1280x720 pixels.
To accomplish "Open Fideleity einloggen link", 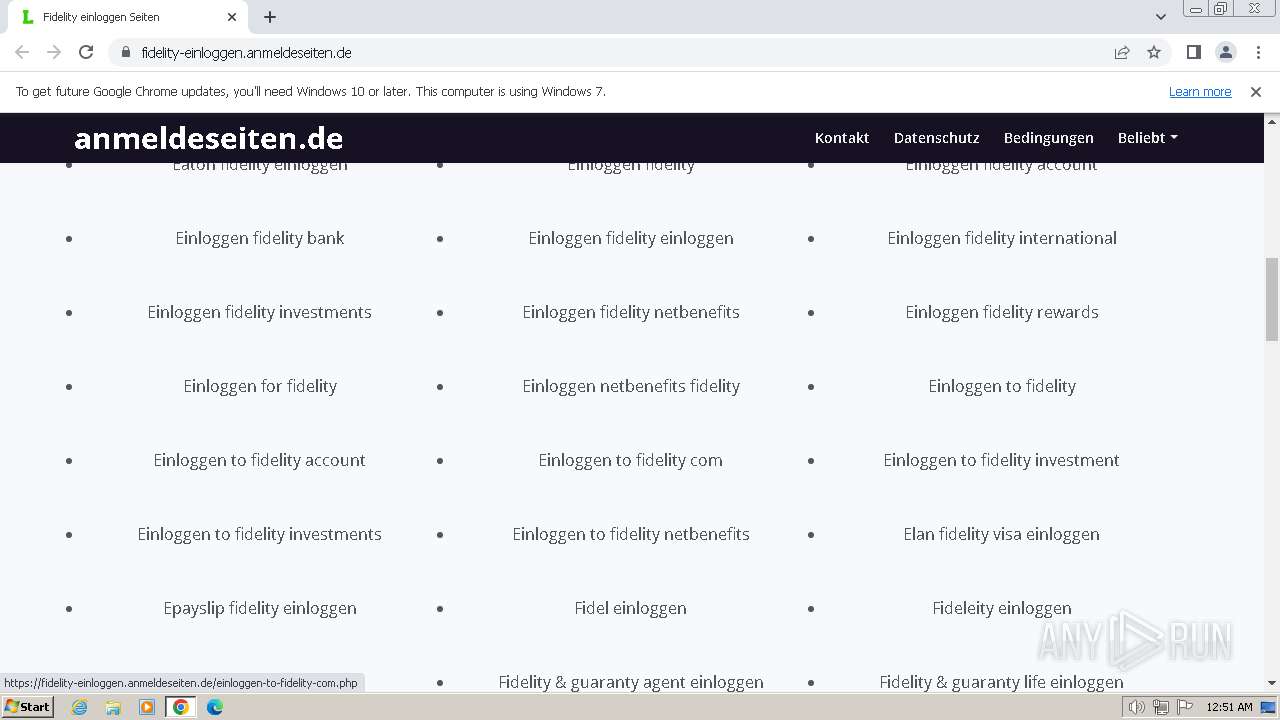I will pos(1002,608).
